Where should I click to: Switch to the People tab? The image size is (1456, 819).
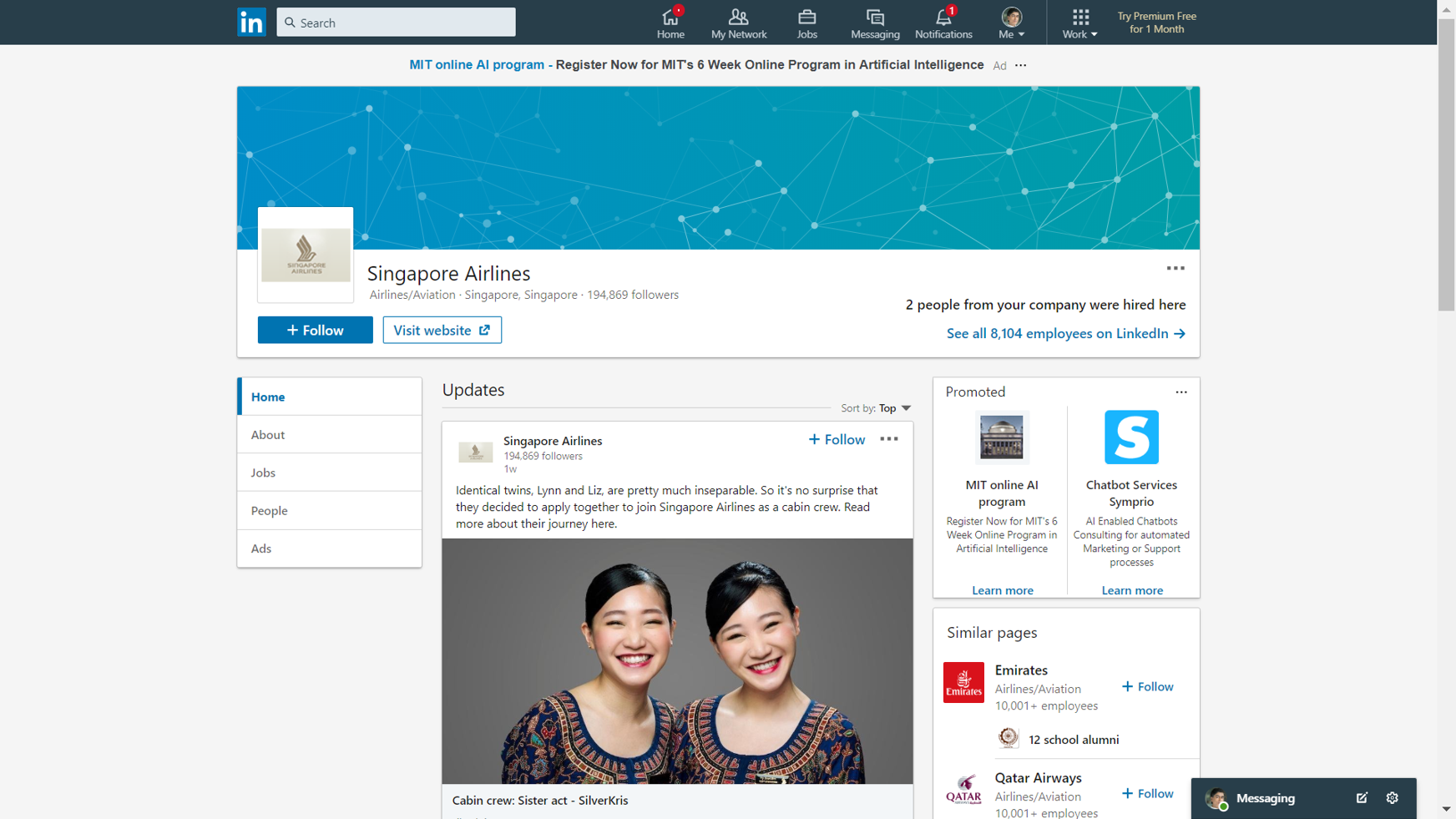tap(330, 510)
